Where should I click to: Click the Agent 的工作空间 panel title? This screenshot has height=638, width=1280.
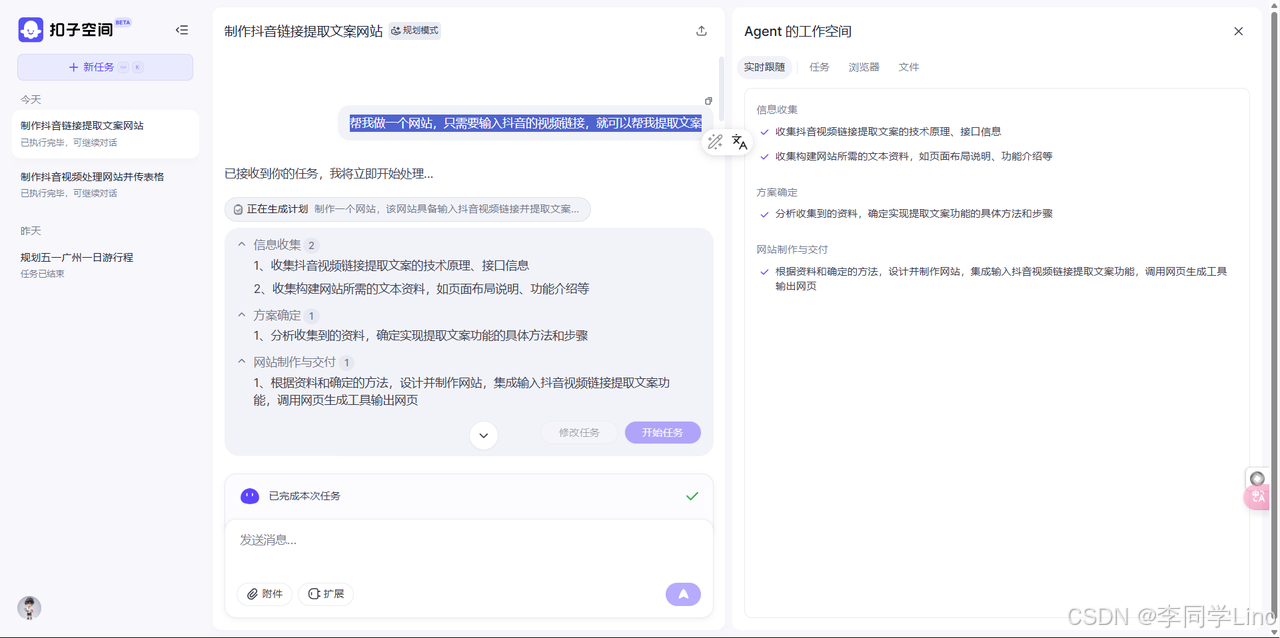tap(798, 31)
